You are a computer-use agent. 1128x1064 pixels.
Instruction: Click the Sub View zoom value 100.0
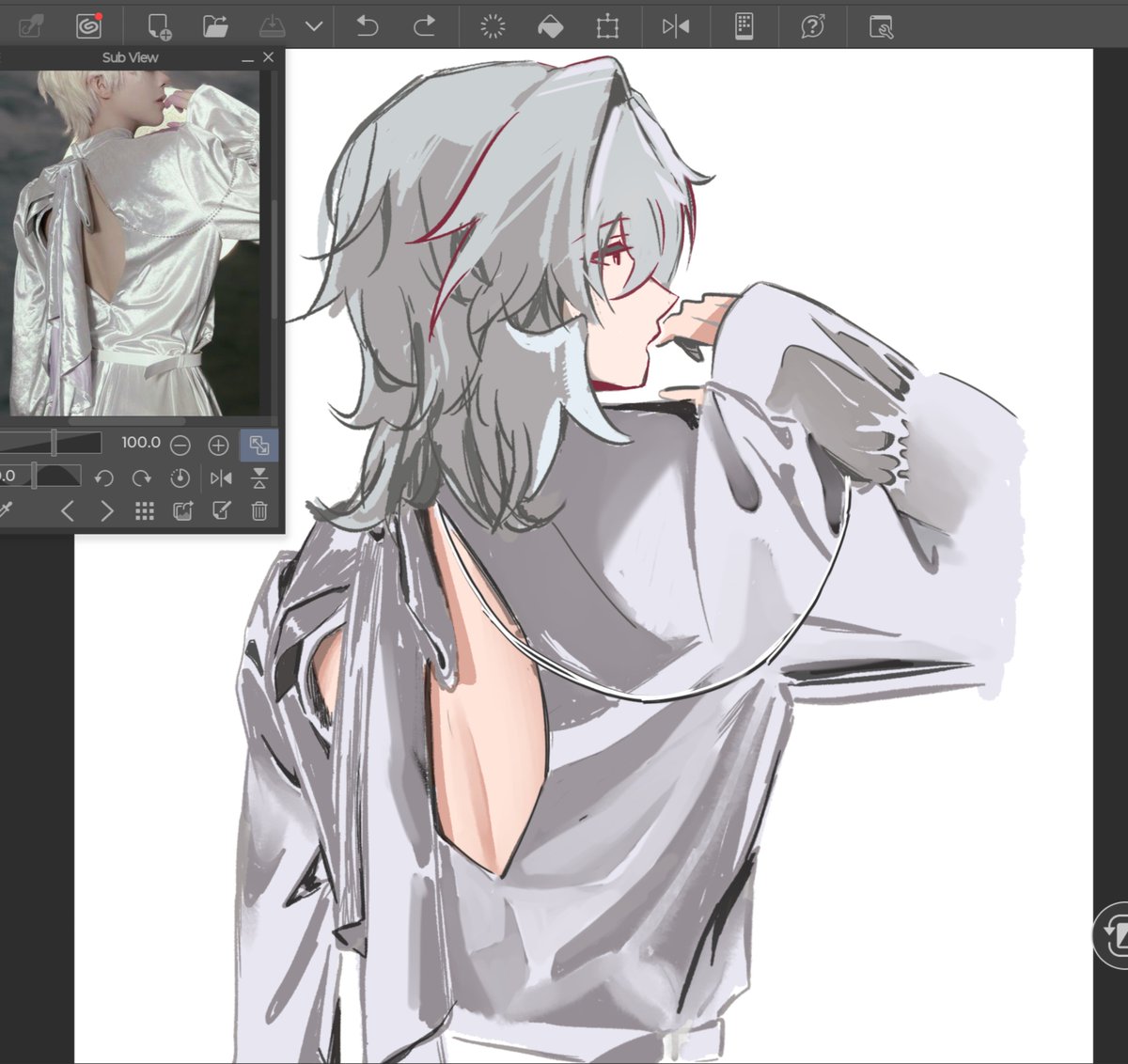(x=141, y=442)
